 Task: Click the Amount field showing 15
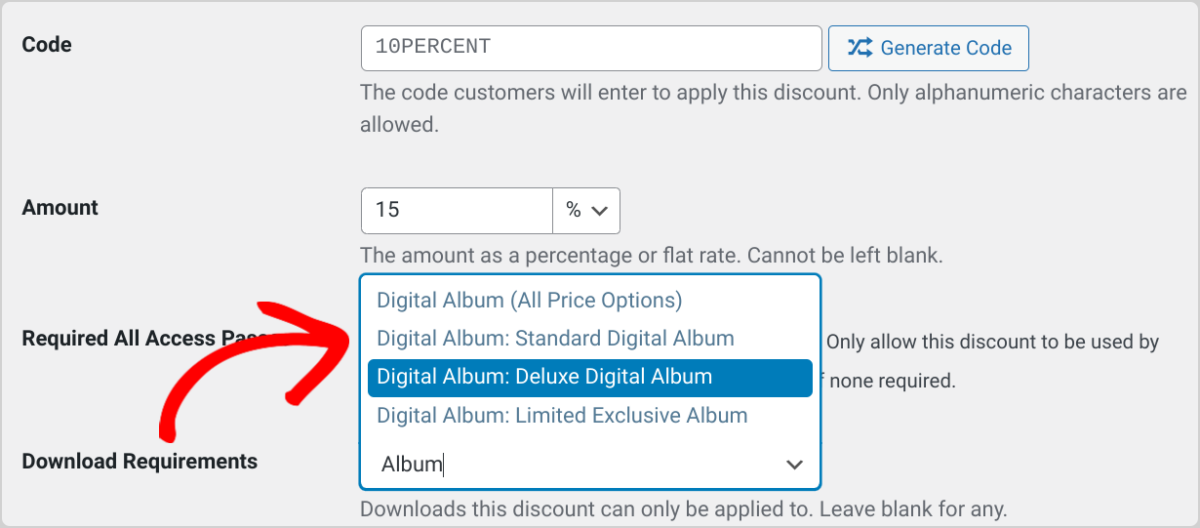tap(457, 210)
